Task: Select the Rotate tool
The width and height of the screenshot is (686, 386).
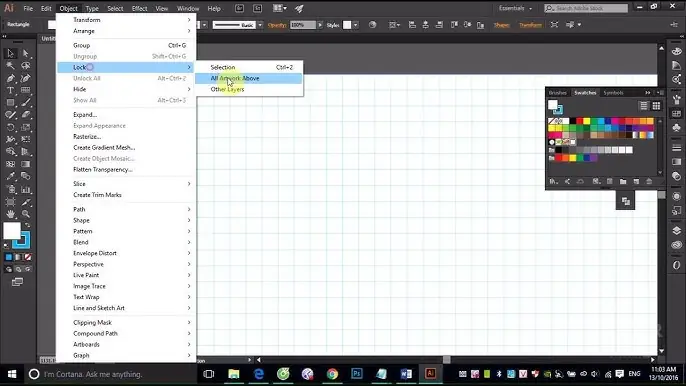Action: (x=10, y=127)
